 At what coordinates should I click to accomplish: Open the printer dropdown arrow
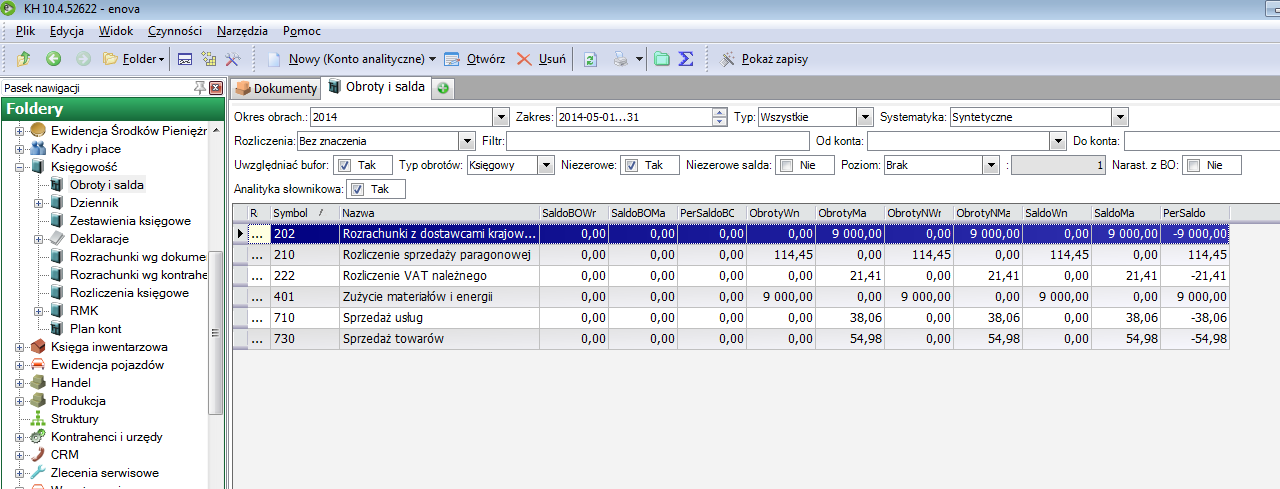[x=637, y=59]
